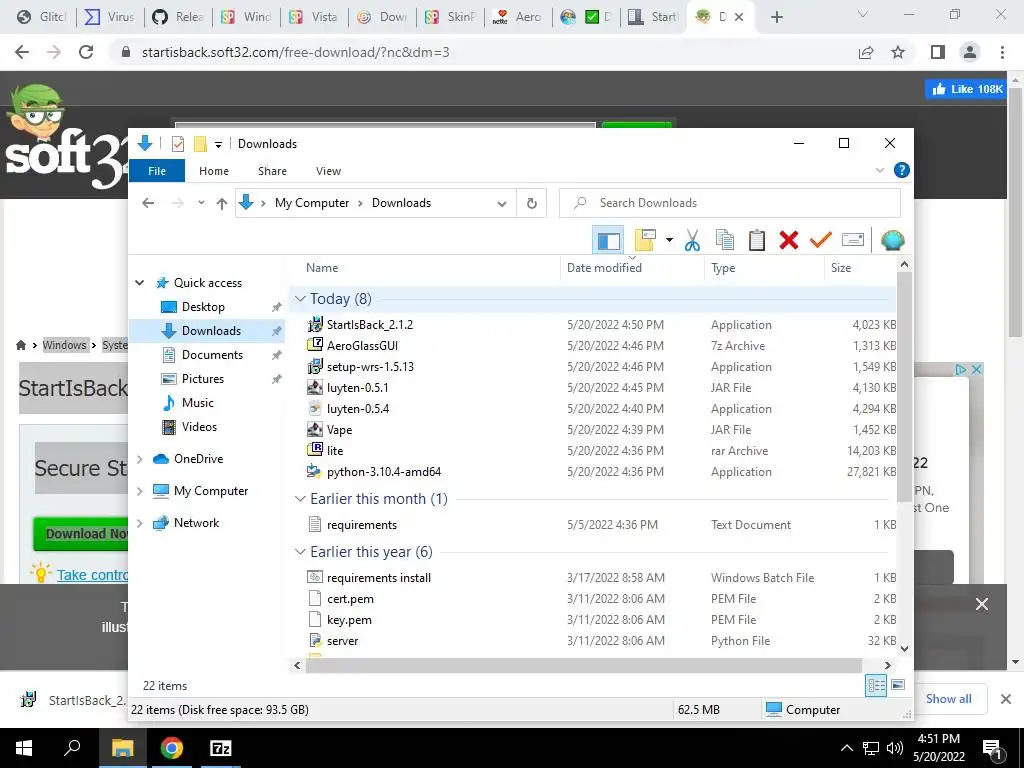The height and width of the screenshot is (768, 1024).
Task: Open the address bar history dropdown
Action: [x=502, y=203]
